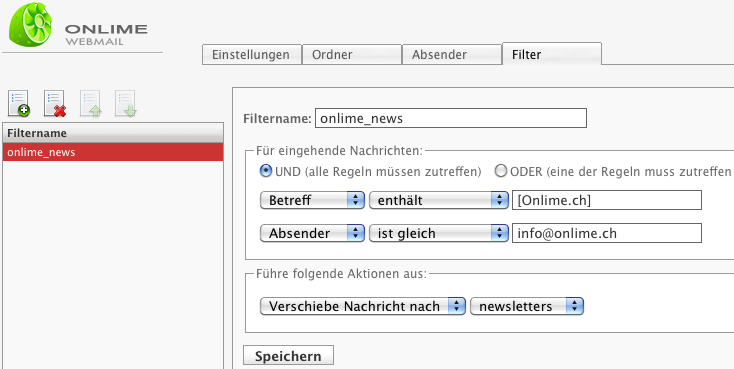Switch to the Filter tab
Viewport: 734px width, 369px height.
point(552,54)
